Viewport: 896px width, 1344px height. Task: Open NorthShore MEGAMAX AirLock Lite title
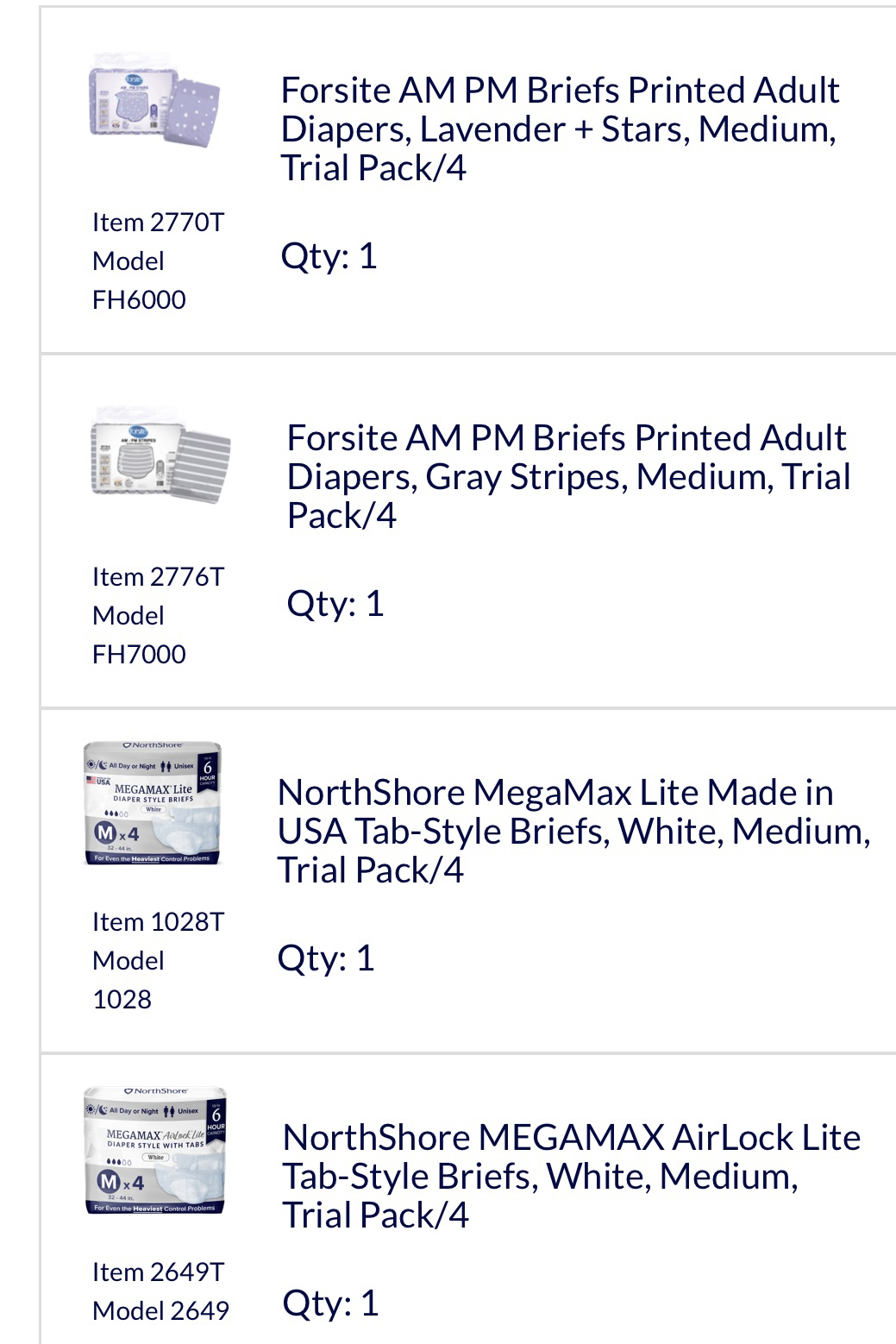(571, 1176)
